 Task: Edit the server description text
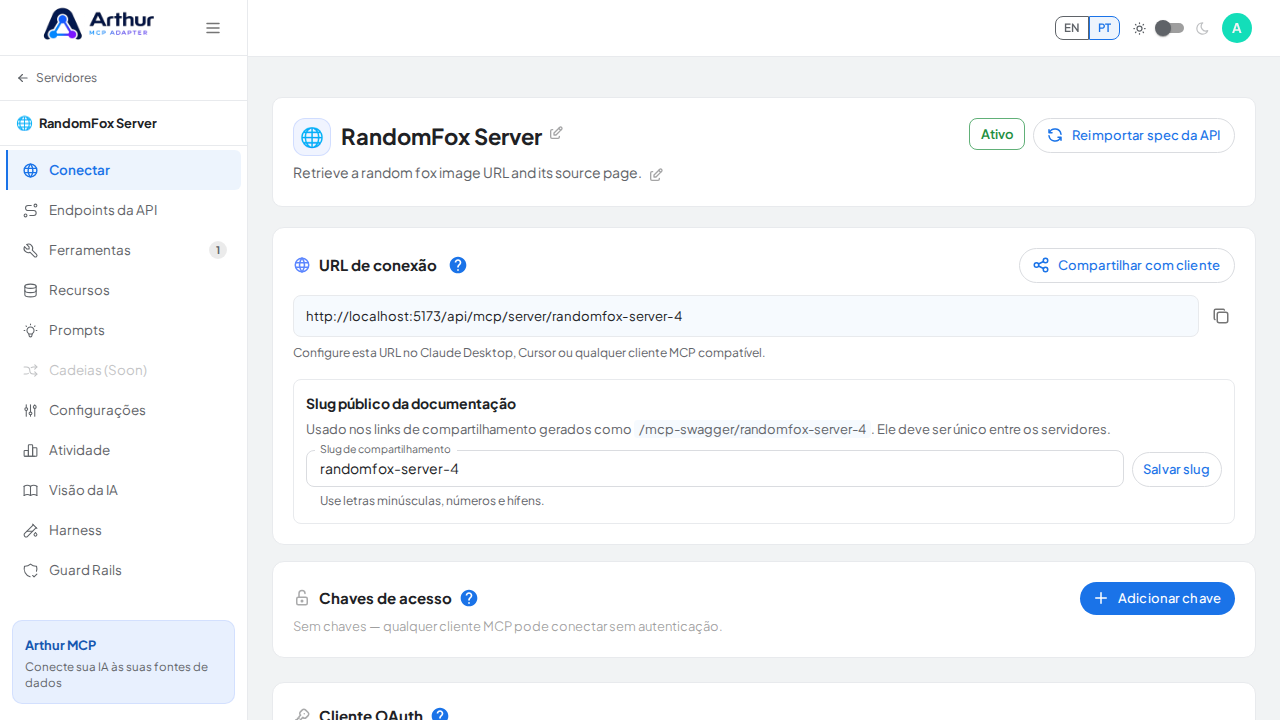(x=656, y=175)
